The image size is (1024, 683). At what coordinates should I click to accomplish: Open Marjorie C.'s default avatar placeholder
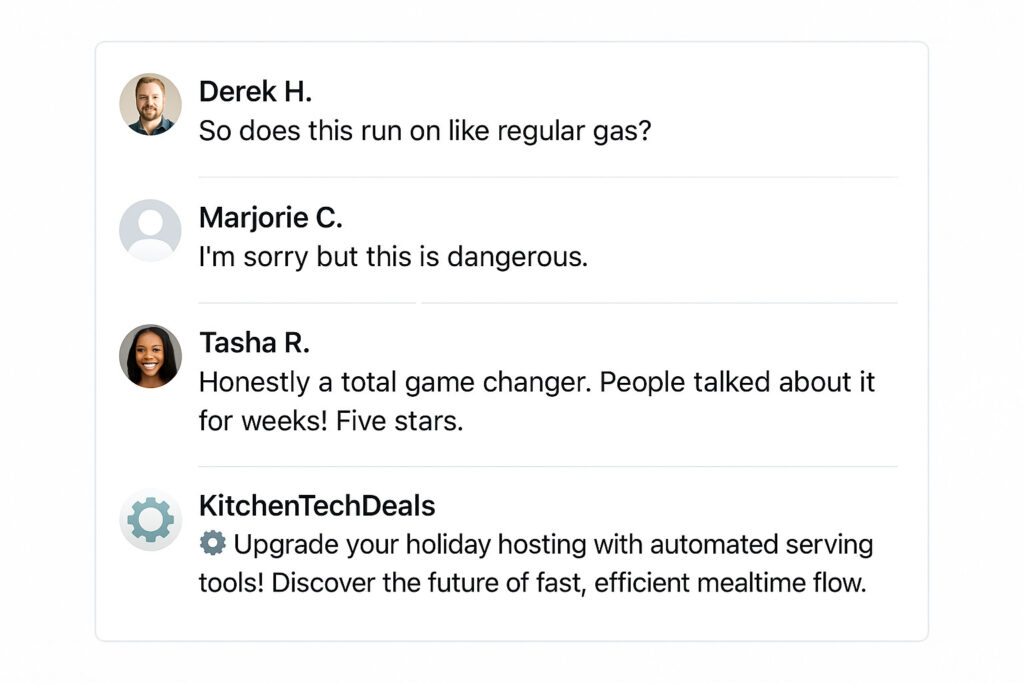150,230
